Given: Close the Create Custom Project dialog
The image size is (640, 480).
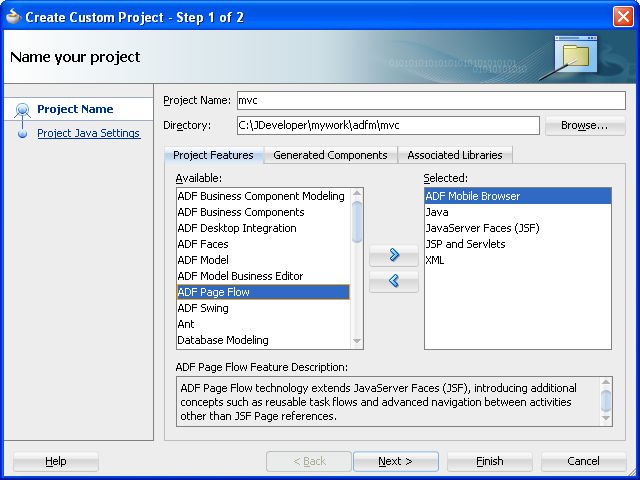Looking at the screenshot, I should (x=623, y=17).
